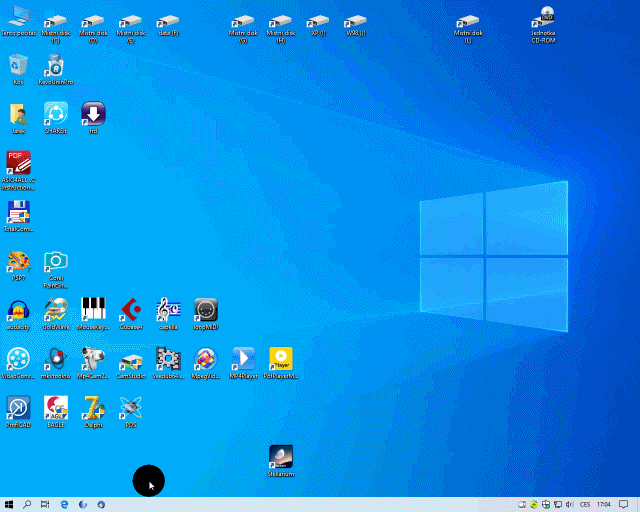Click the loopMIDI shortcut

tap(206, 314)
